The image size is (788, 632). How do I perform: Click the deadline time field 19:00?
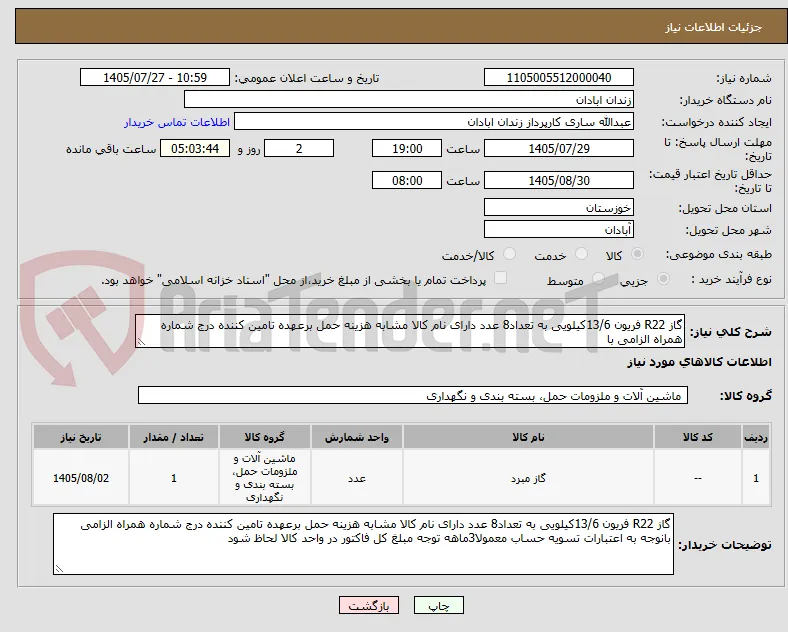pos(407,149)
